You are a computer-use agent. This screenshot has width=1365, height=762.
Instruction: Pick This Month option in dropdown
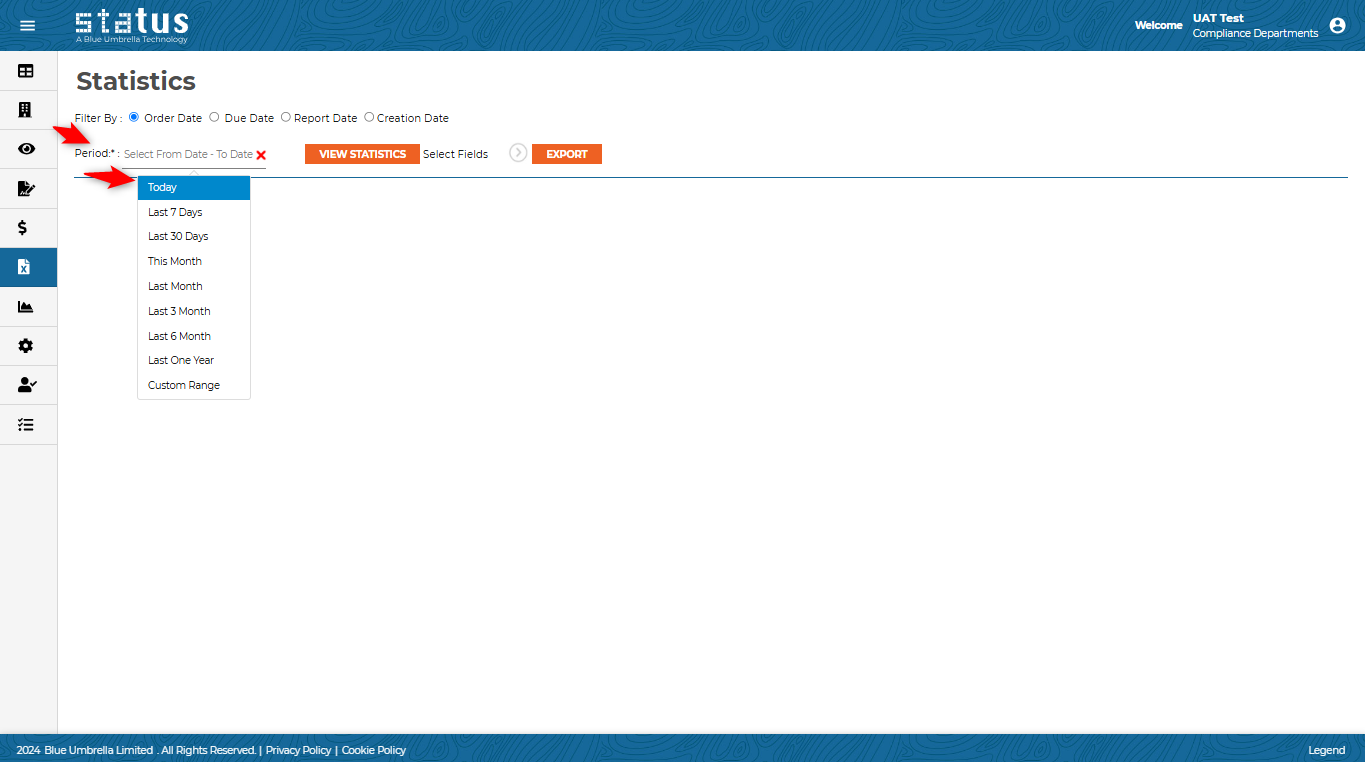(175, 261)
